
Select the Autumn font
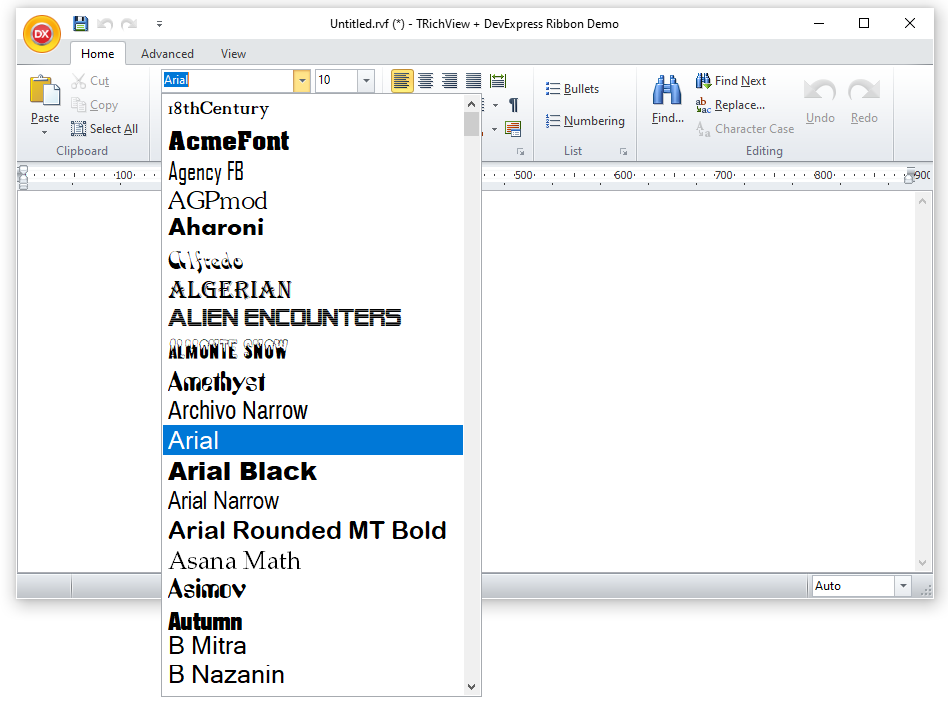click(x=313, y=621)
